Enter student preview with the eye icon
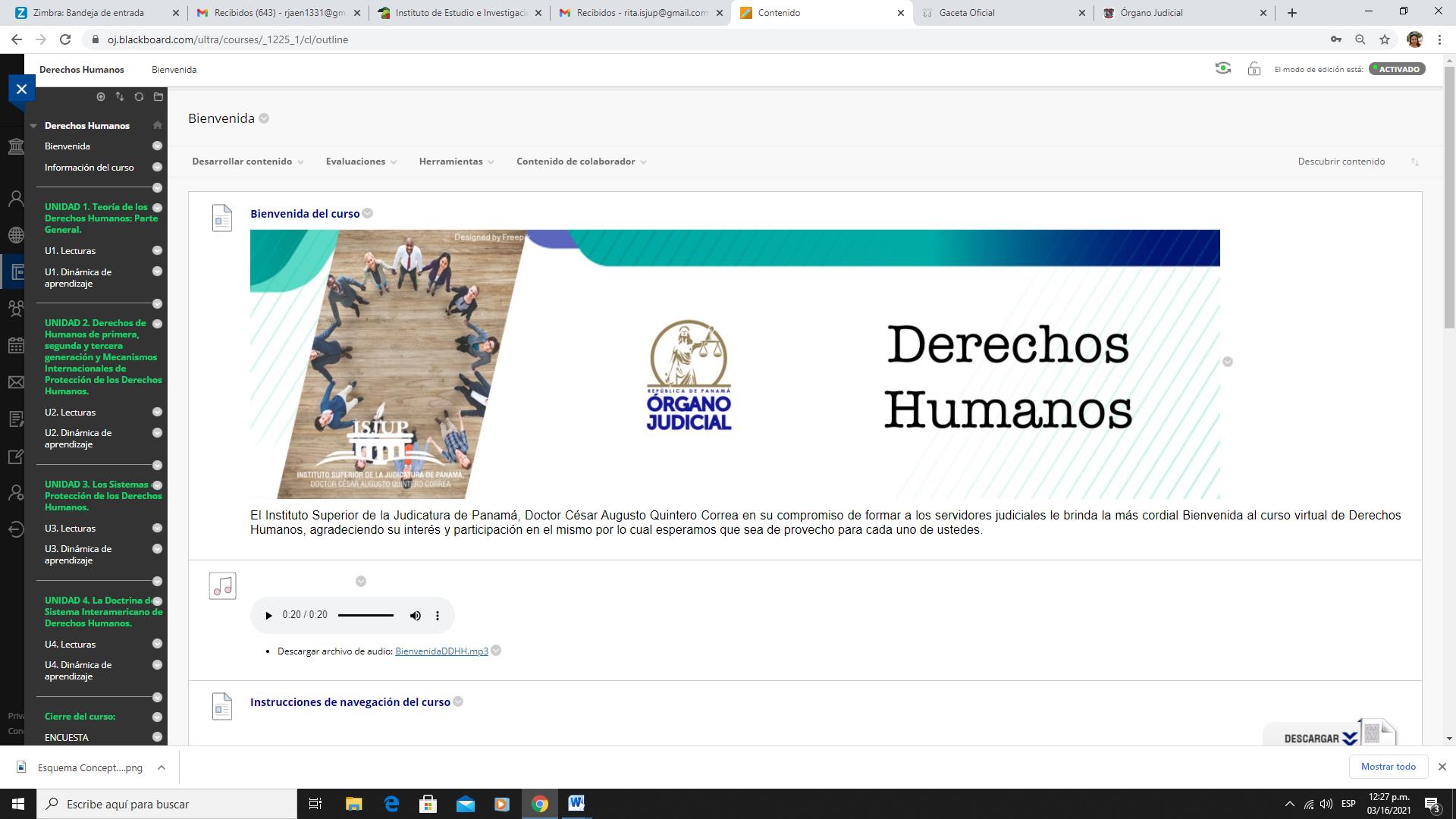Viewport: 1456px width, 819px height. 1222,69
